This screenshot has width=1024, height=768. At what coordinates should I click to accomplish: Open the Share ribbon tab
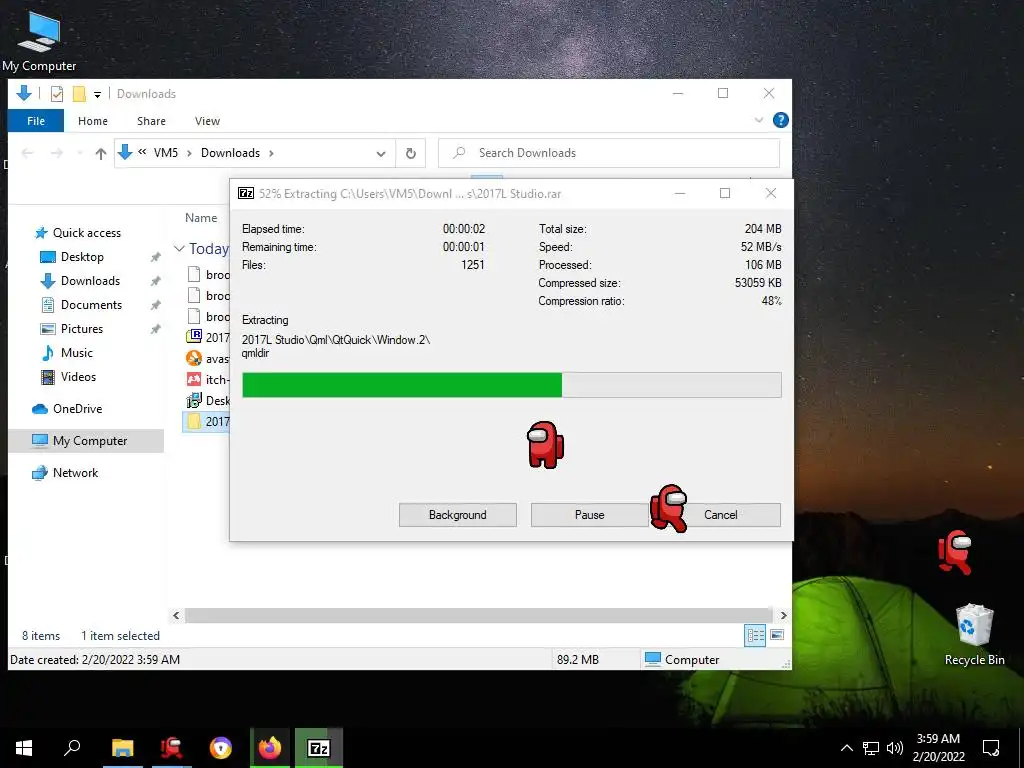[x=151, y=121]
